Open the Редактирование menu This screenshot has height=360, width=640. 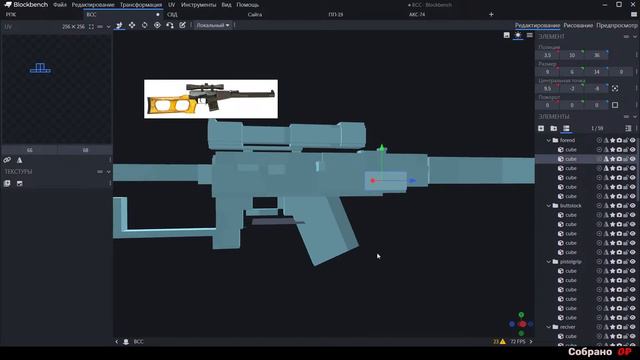[x=93, y=5]
